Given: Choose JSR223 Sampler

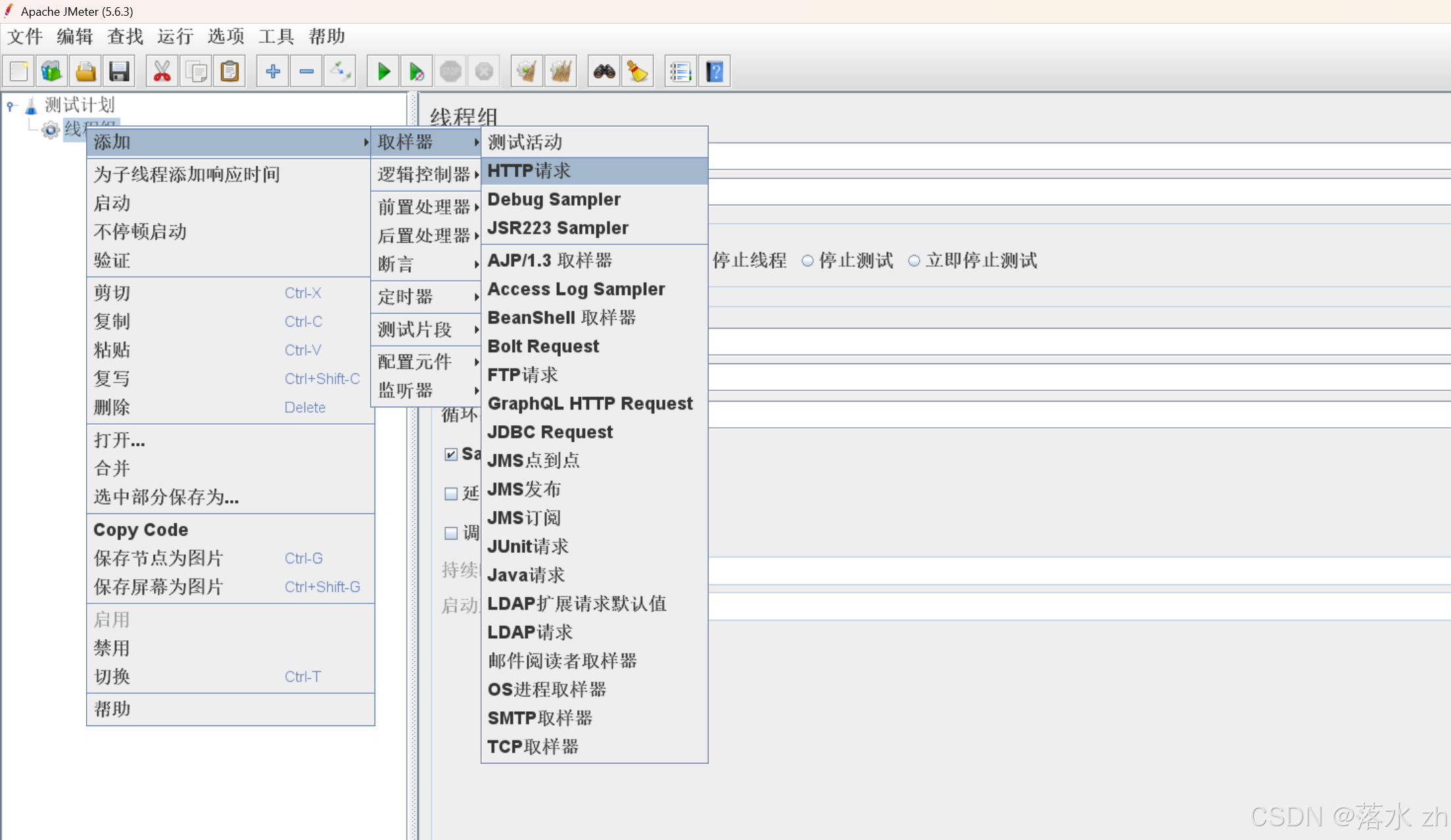Looking at the screenshot, I should coord(594,228).
